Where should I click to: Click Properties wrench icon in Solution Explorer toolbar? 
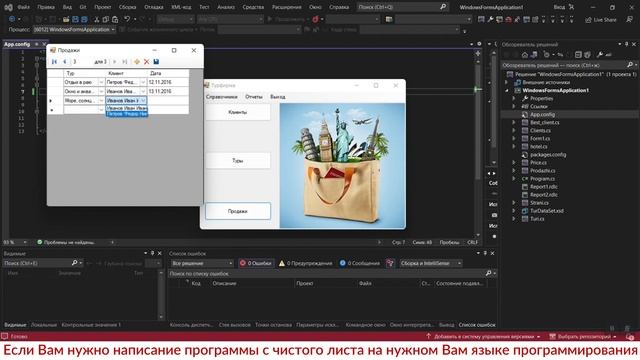(600, 55)
